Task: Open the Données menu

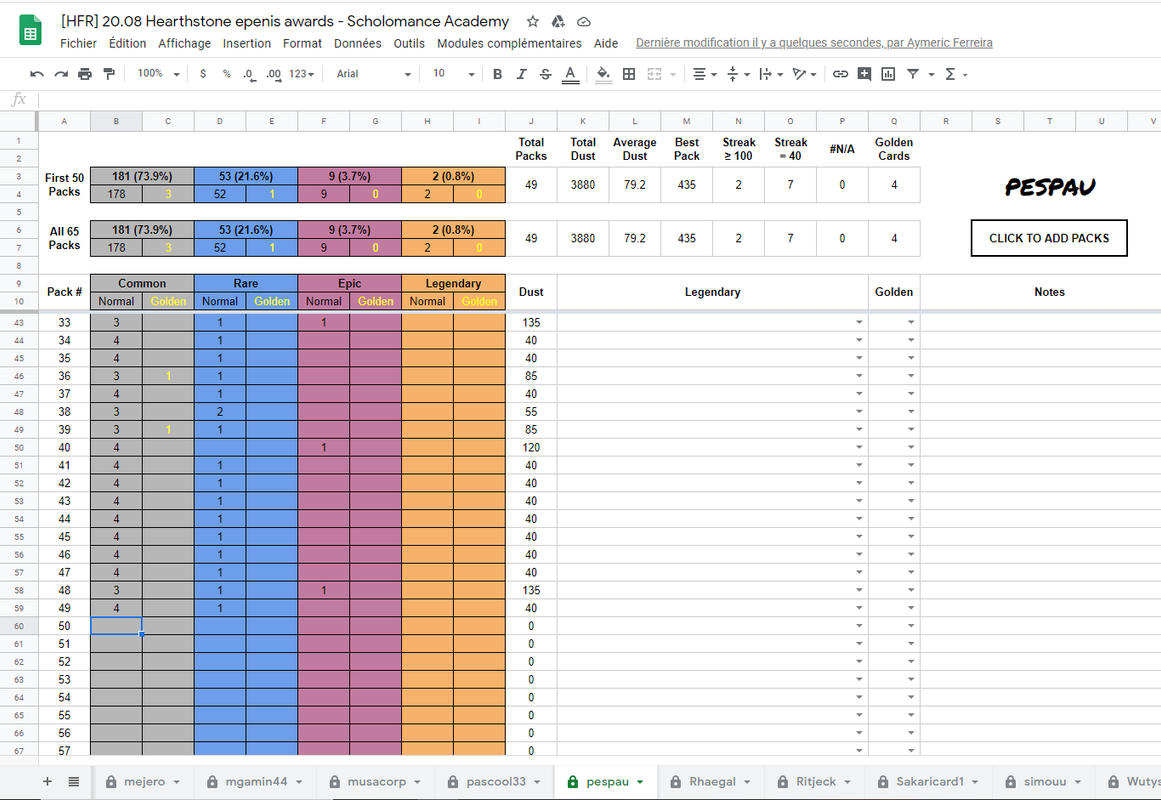Action: coord(358,44)
